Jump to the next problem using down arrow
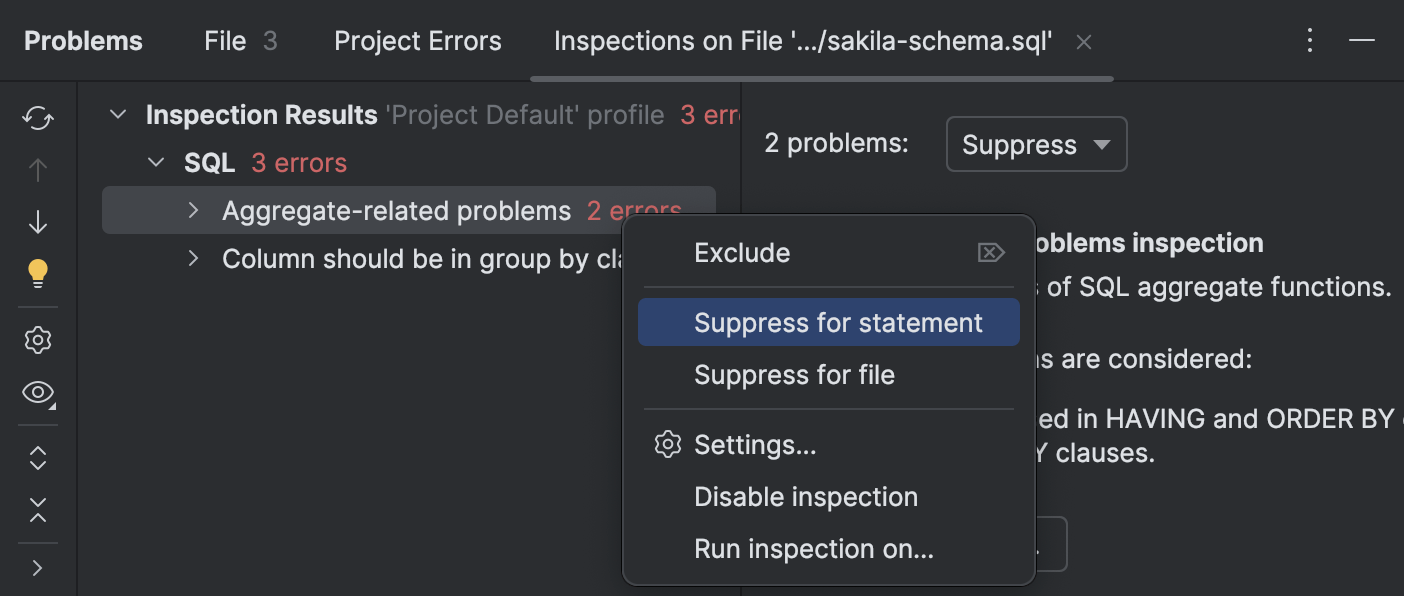 pyautogui.click(x=37, y=221)
